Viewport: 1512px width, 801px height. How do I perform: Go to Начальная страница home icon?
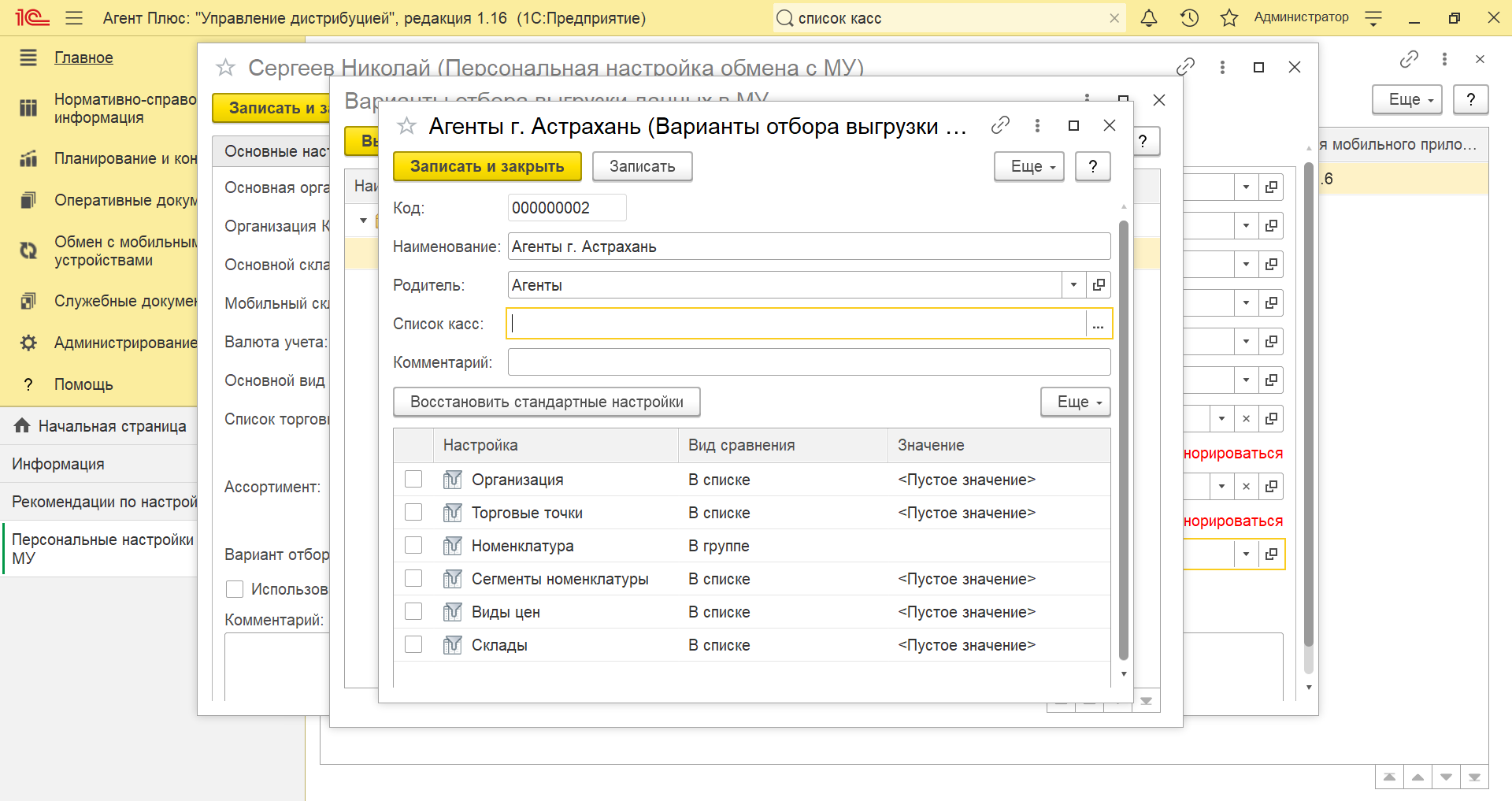point(22,426)
